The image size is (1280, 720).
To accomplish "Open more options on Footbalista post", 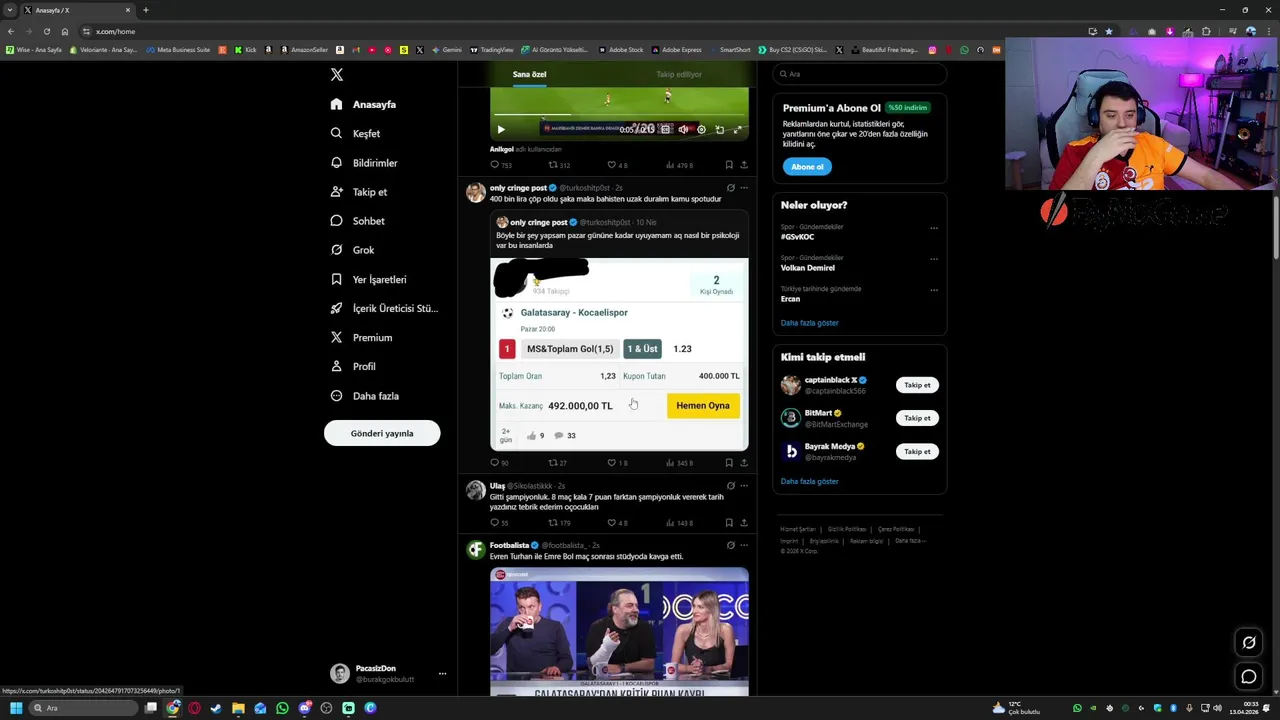I will [x=743, y=545].
